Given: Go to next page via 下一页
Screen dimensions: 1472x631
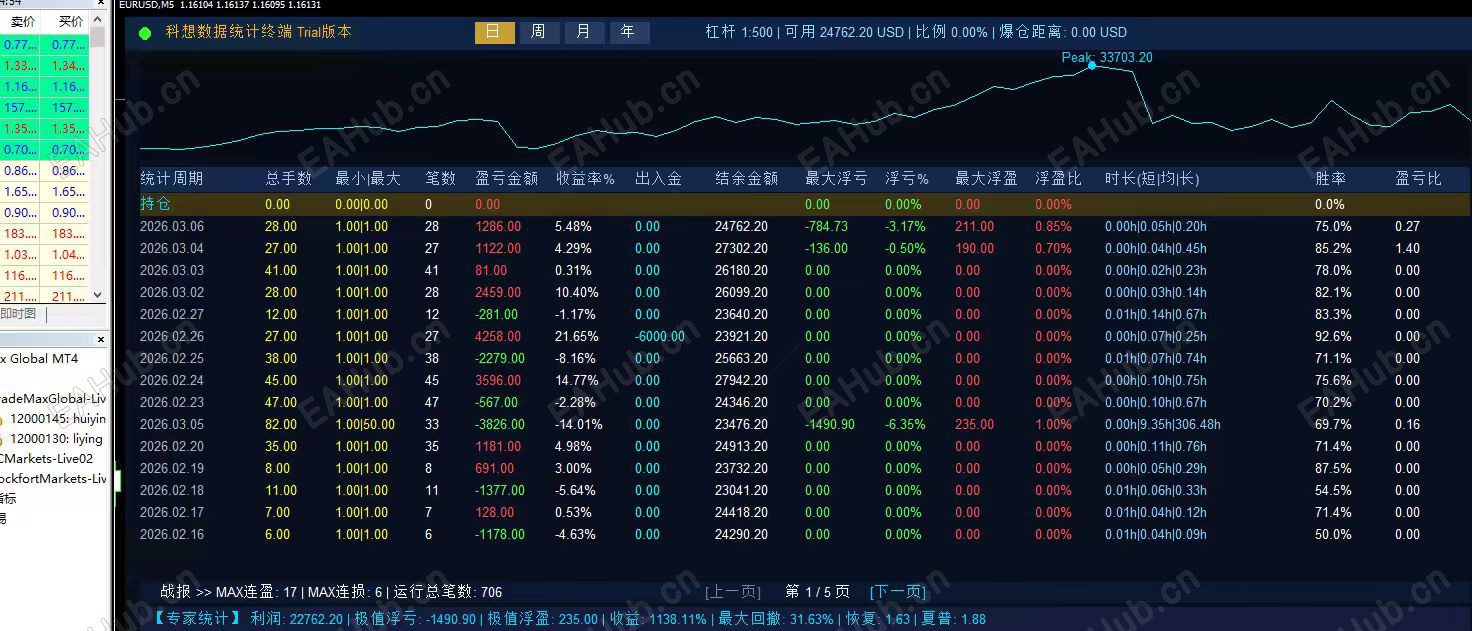Looking at the screenshot, I should [x=898, y=592].
